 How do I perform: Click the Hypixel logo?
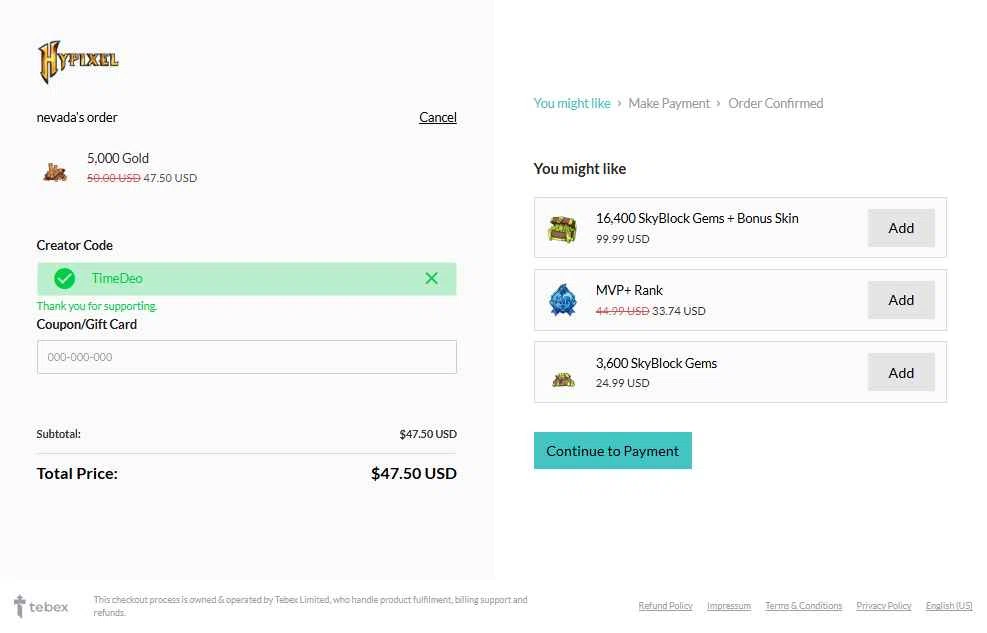point(78,61)
